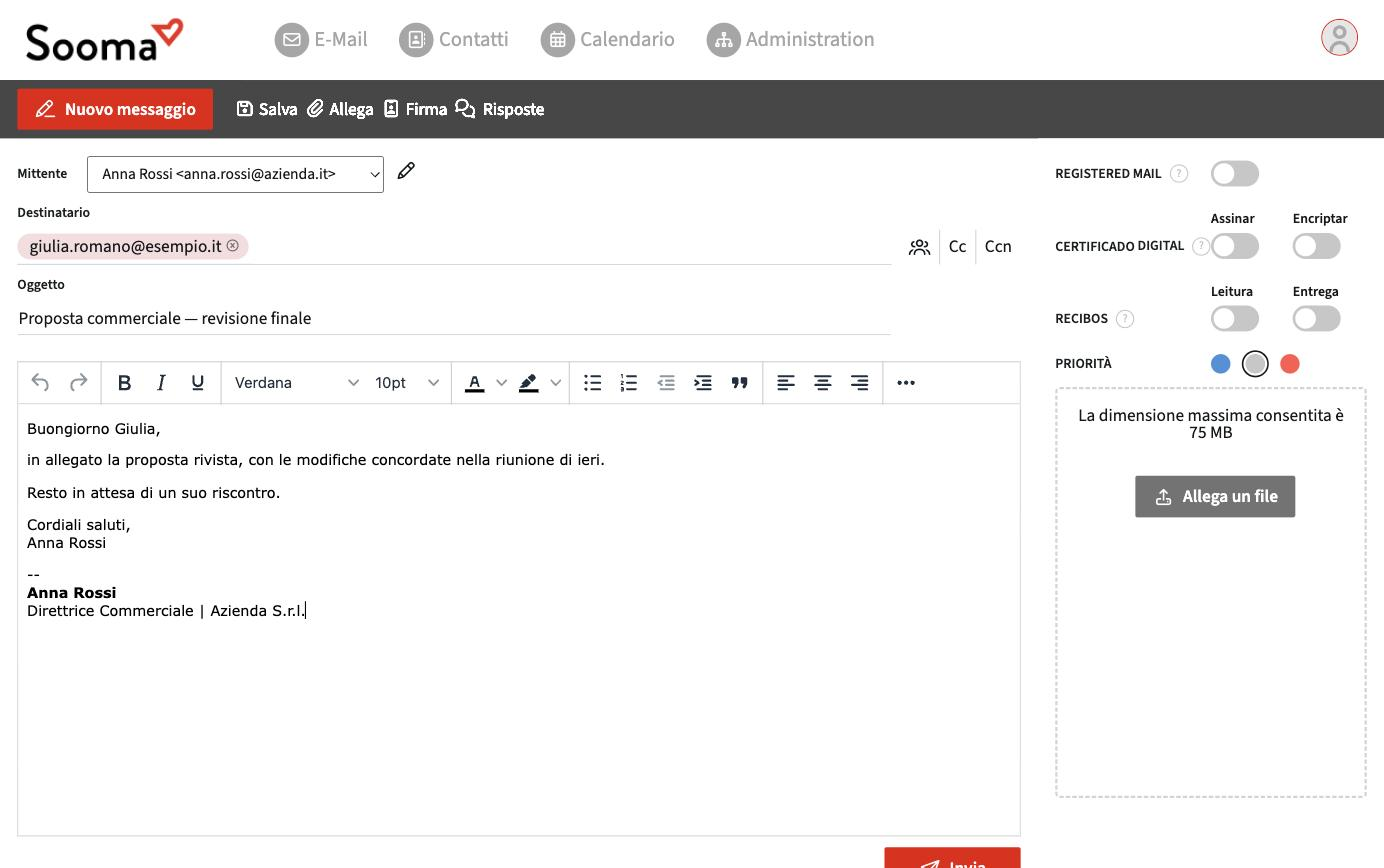Click the undo arrow in the editor toolbar
The width and height of the screenshot is (1384, 868).
(x=40, y=383)
